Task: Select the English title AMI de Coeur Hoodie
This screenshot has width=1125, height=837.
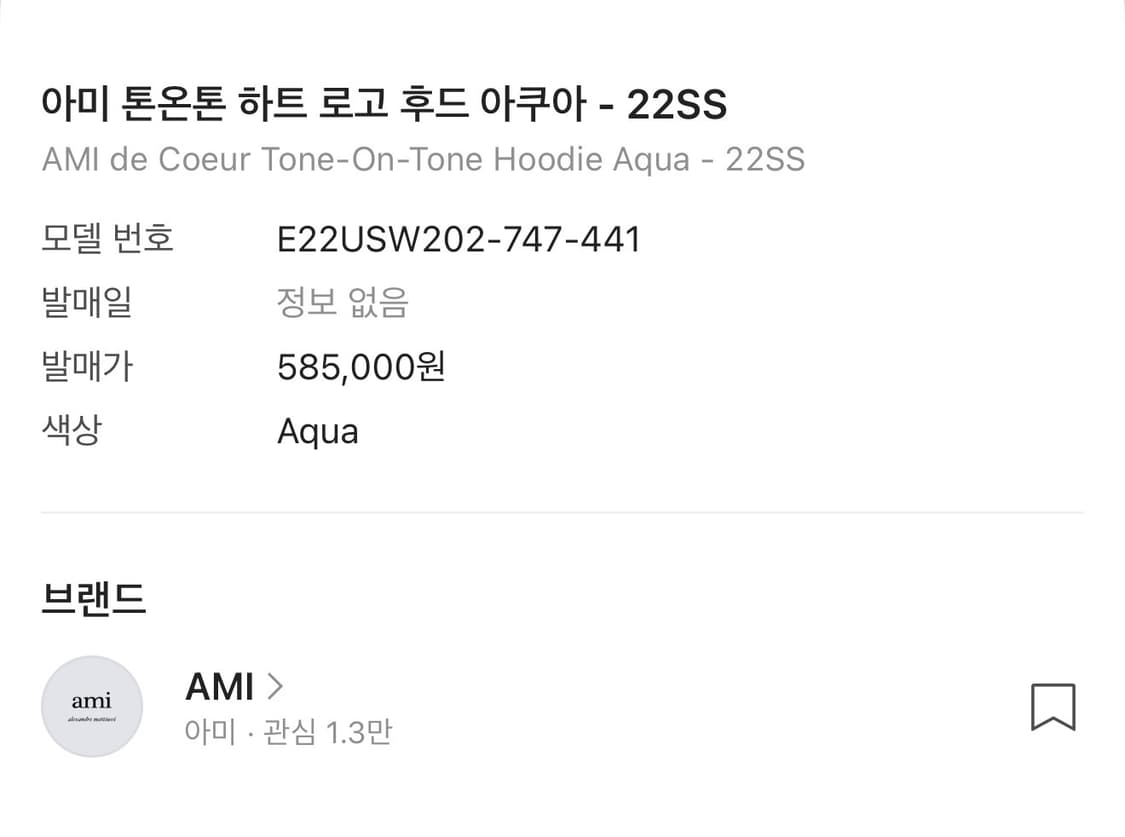Action: [x=423, y=160]
